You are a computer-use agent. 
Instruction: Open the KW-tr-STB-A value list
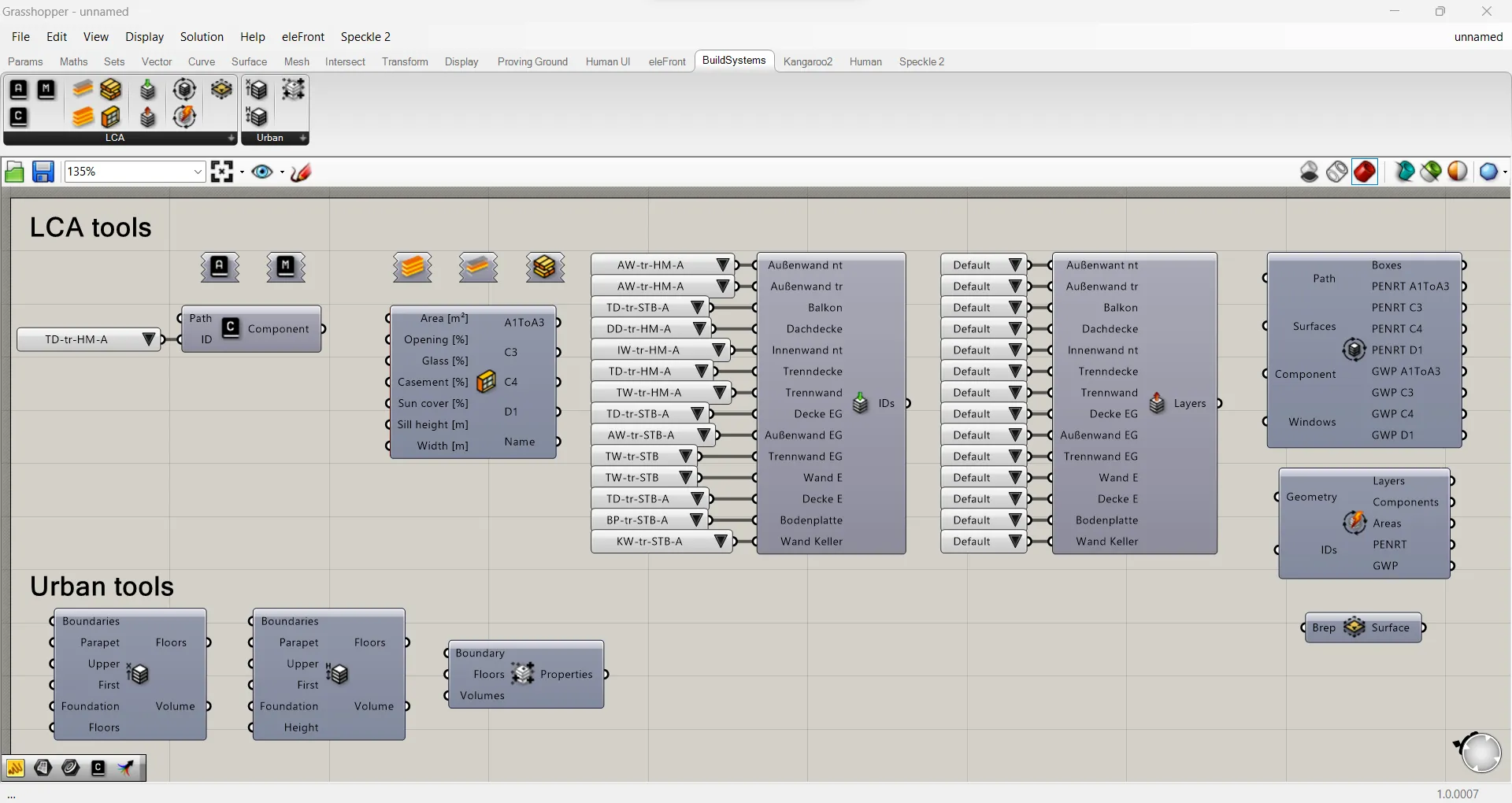click(x=720, y=542)
